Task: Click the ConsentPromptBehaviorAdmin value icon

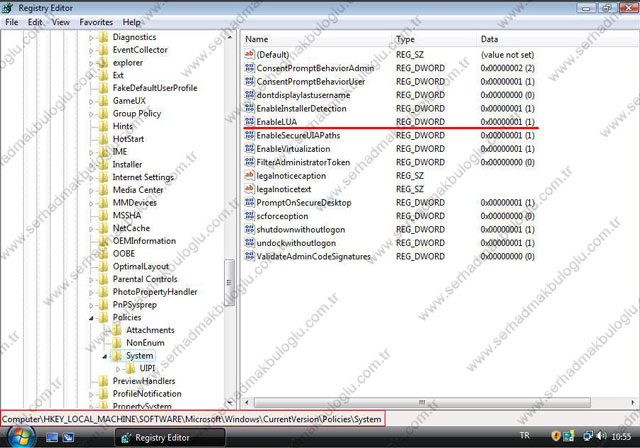Action: [x=249, y=68]
